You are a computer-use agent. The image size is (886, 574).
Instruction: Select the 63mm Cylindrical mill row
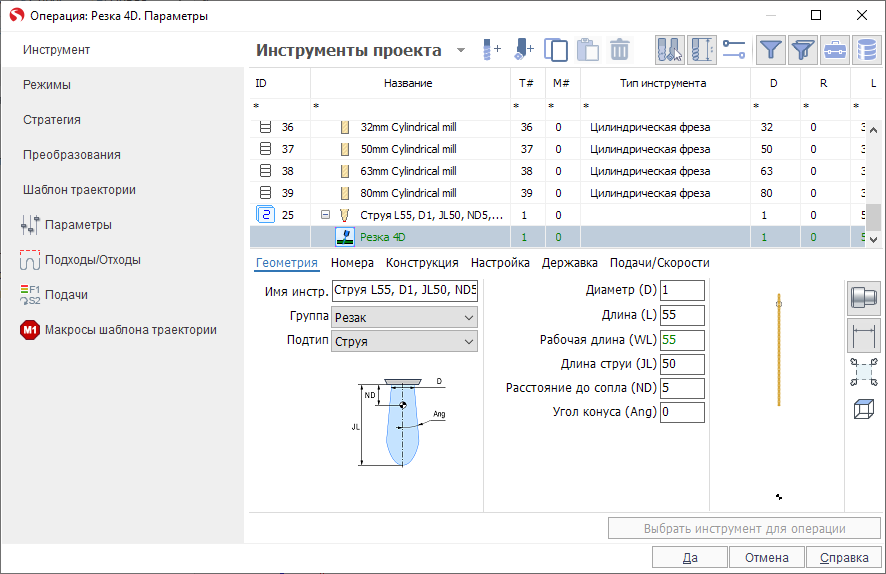click(557, 171)
